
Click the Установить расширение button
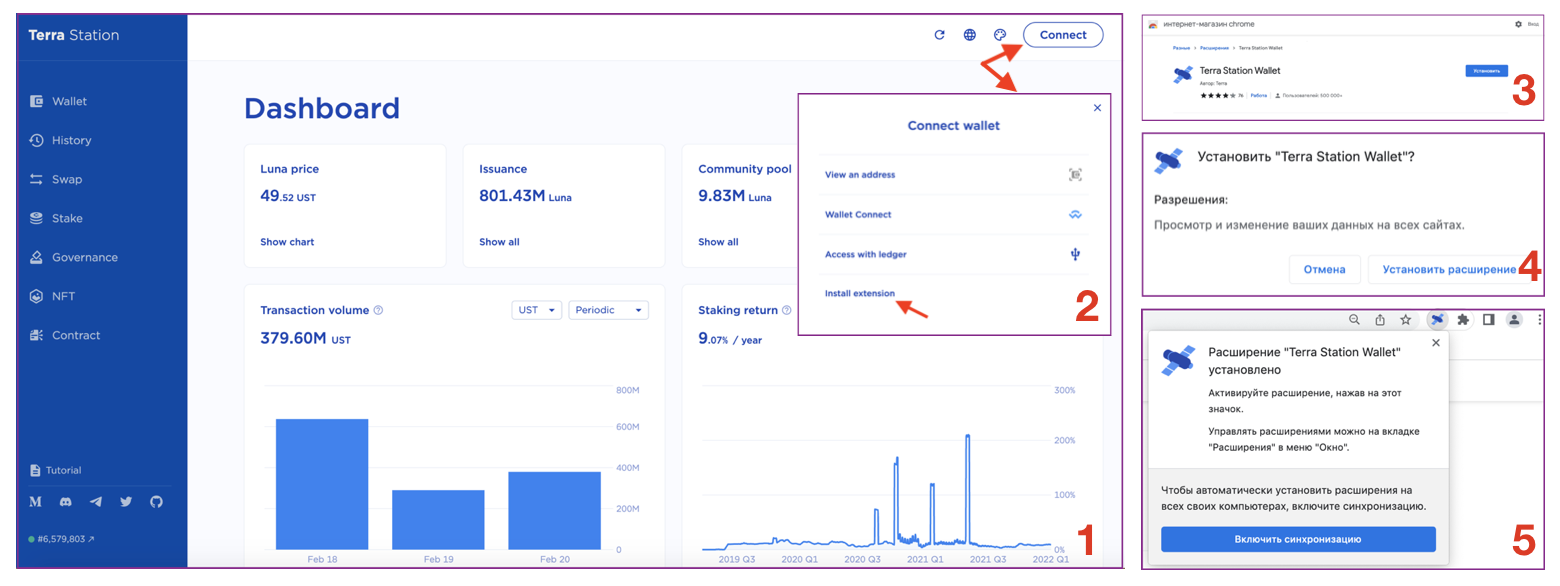1442,269
